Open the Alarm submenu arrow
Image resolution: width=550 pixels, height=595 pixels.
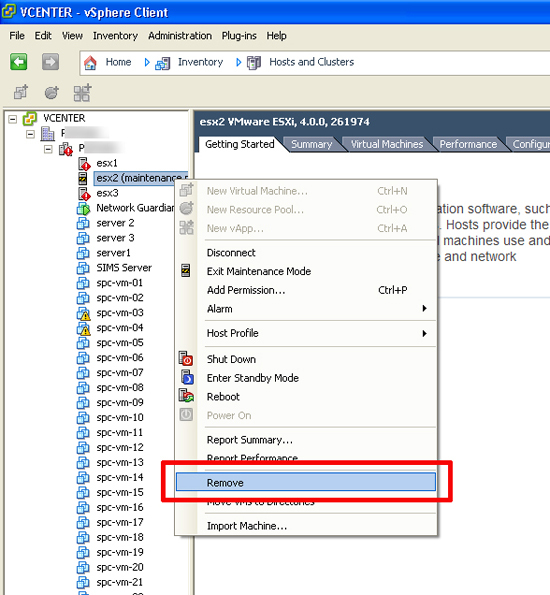[x=425, y=308]
